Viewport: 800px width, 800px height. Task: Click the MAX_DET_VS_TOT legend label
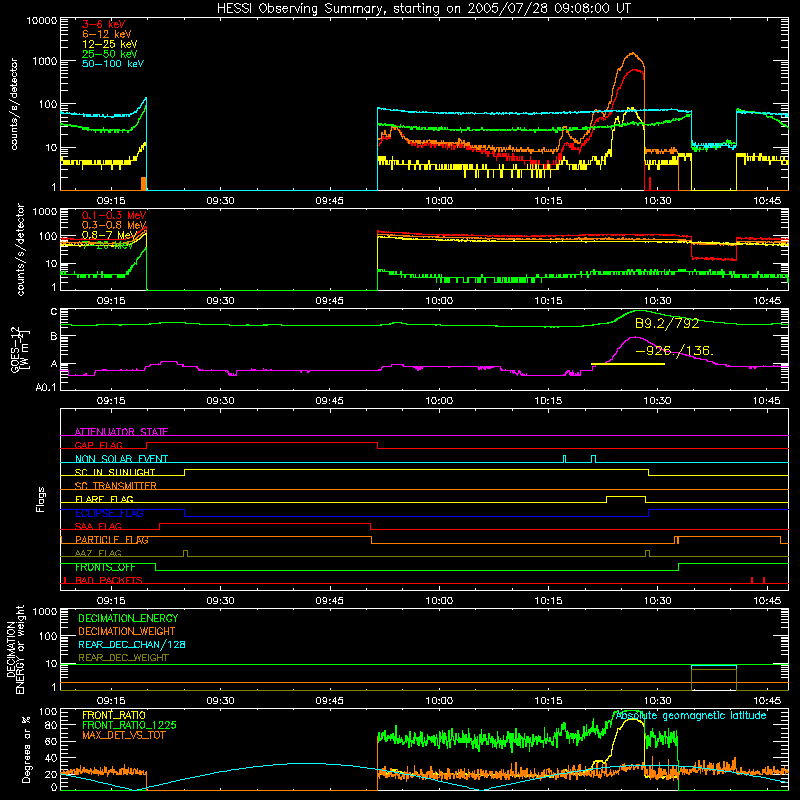[x=123, y=735]
